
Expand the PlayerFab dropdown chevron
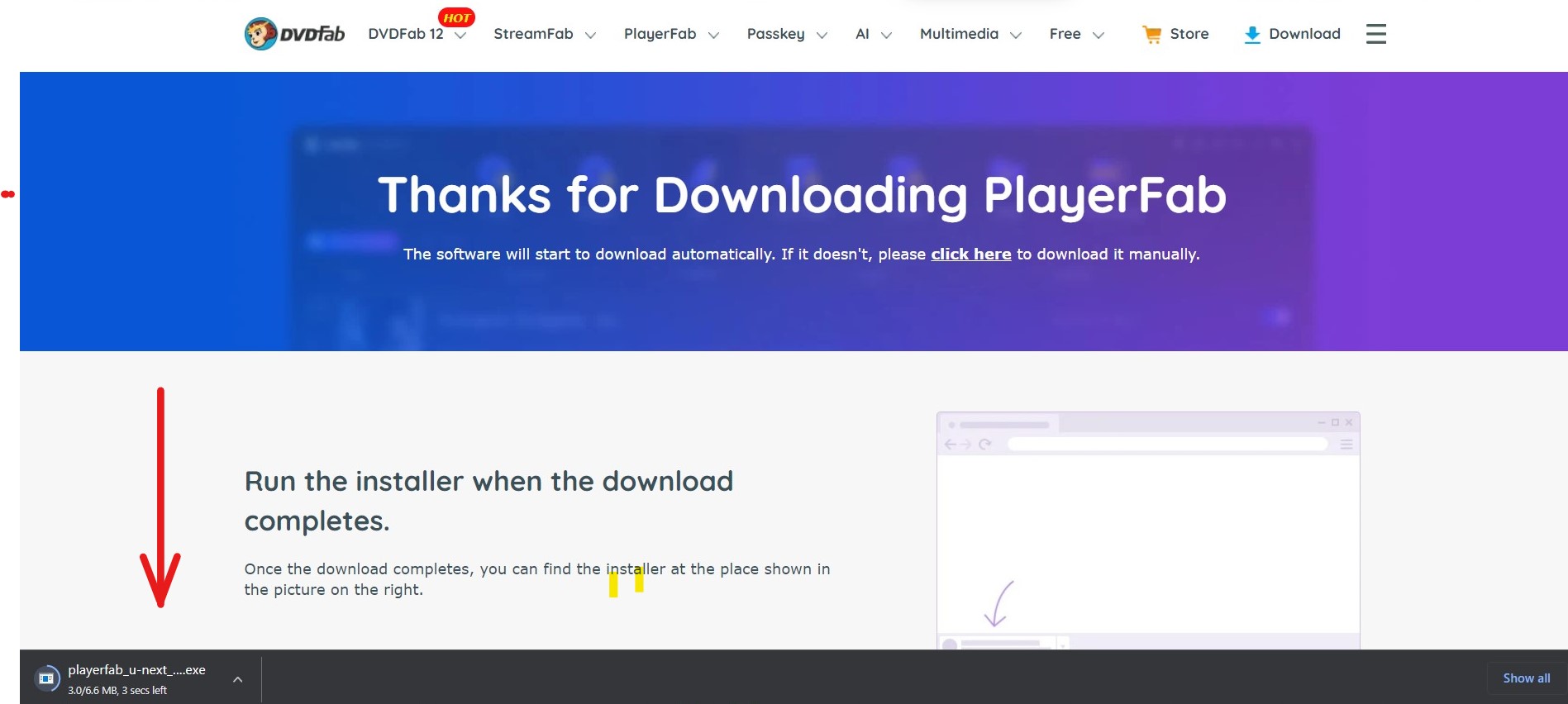(713, 36)
